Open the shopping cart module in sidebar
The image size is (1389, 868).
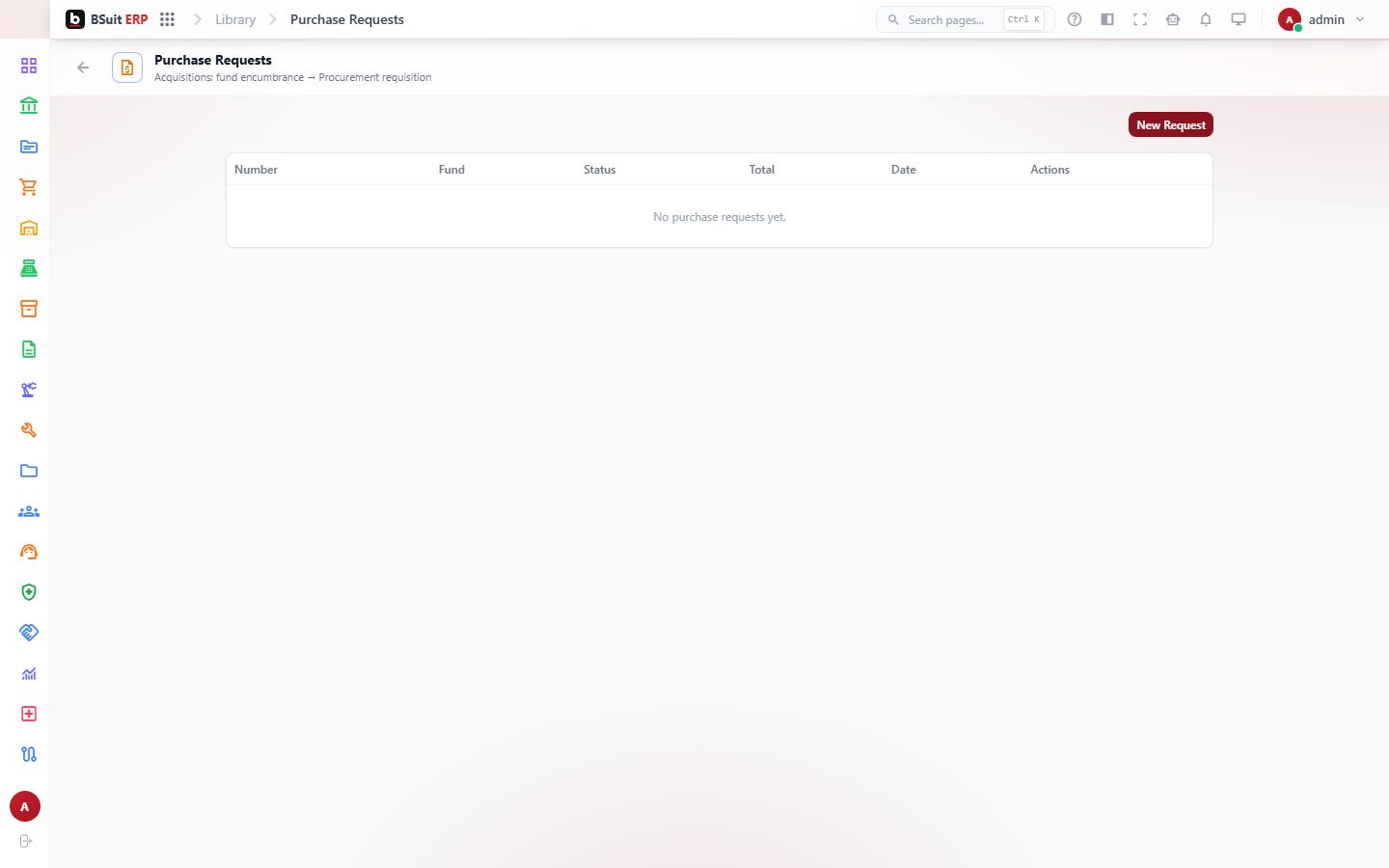click(x=29, y=187)
